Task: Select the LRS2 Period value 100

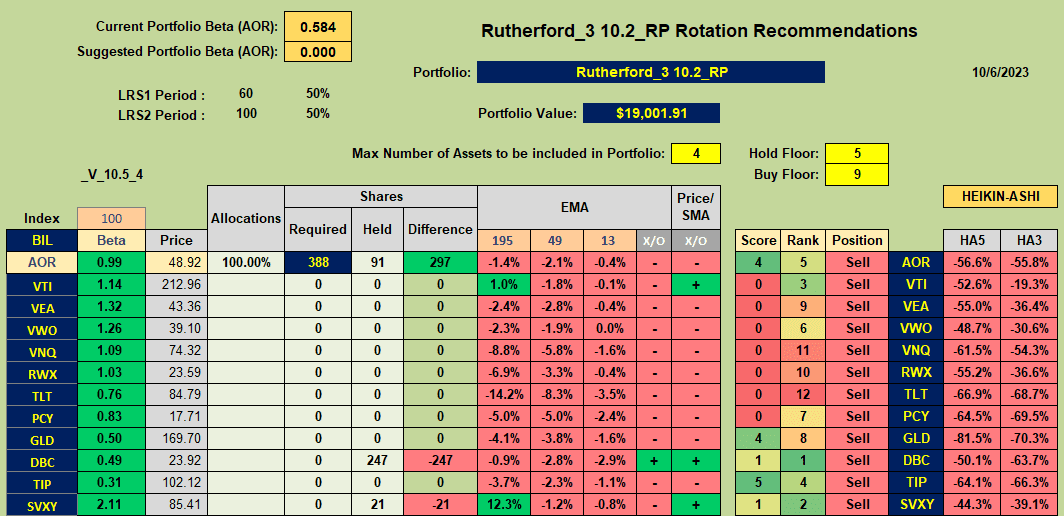Action: coord(246,113)
